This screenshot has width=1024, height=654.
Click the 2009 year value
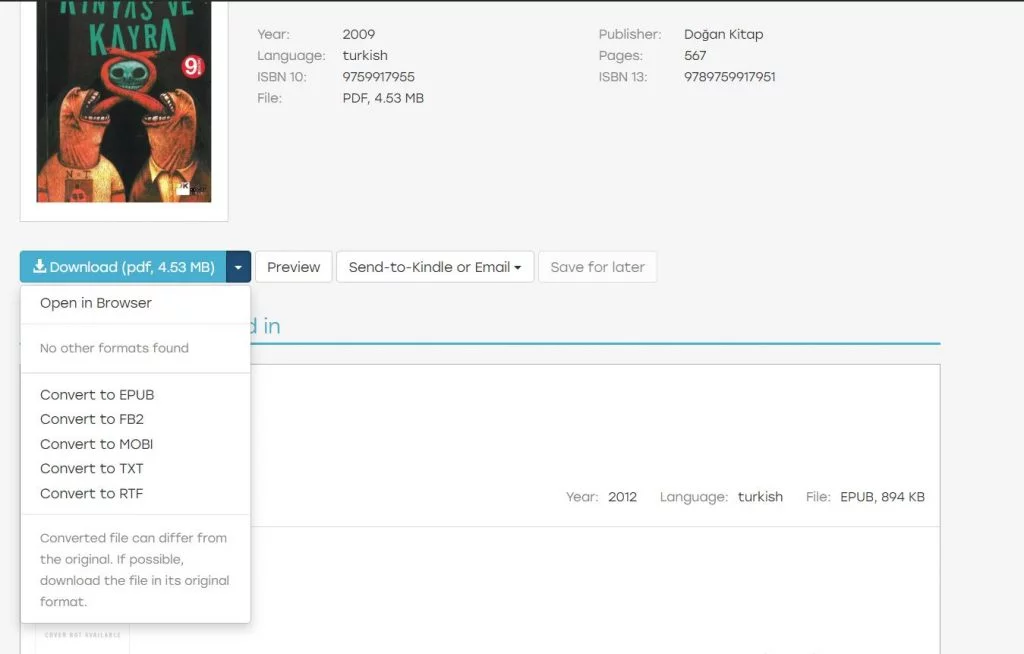358,34
